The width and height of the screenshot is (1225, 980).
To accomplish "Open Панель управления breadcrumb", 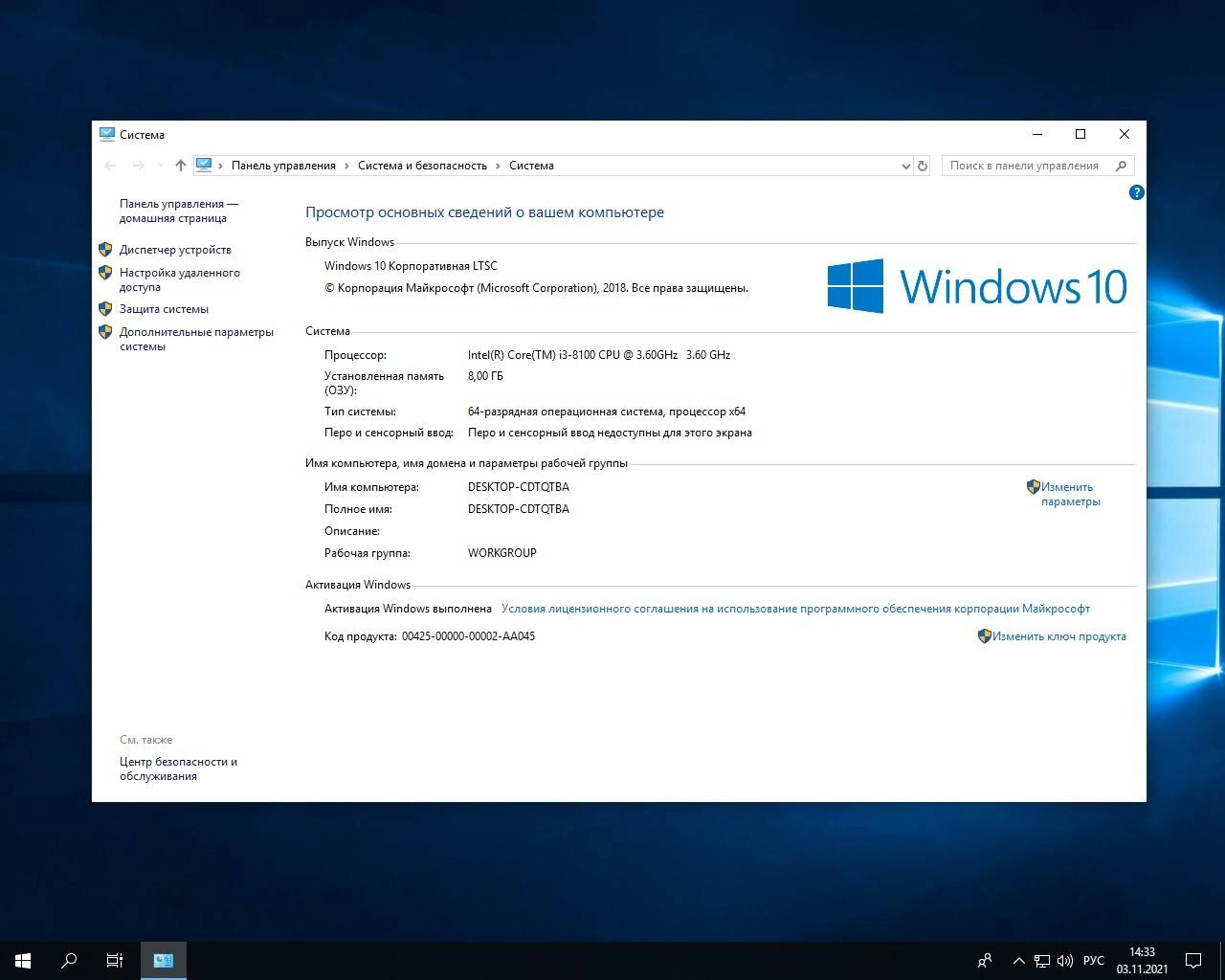I will coord(283,166).
